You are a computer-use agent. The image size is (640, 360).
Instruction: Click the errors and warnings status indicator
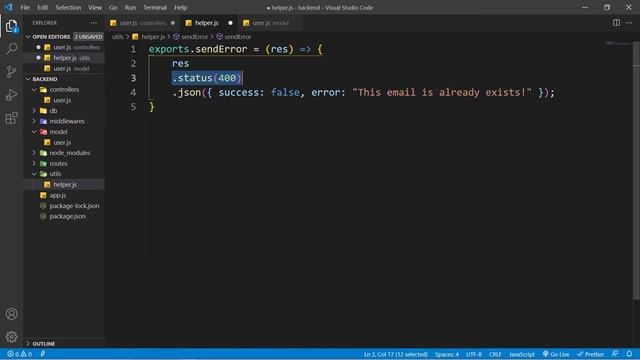click(19, 354)
